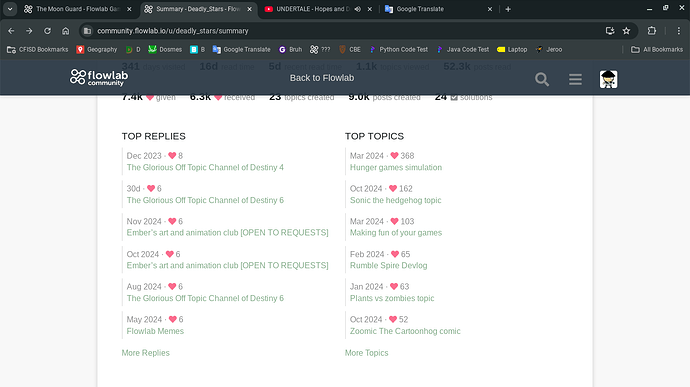Open the Oct 2024 Ember's art club reply

click(x=228, y=265)
